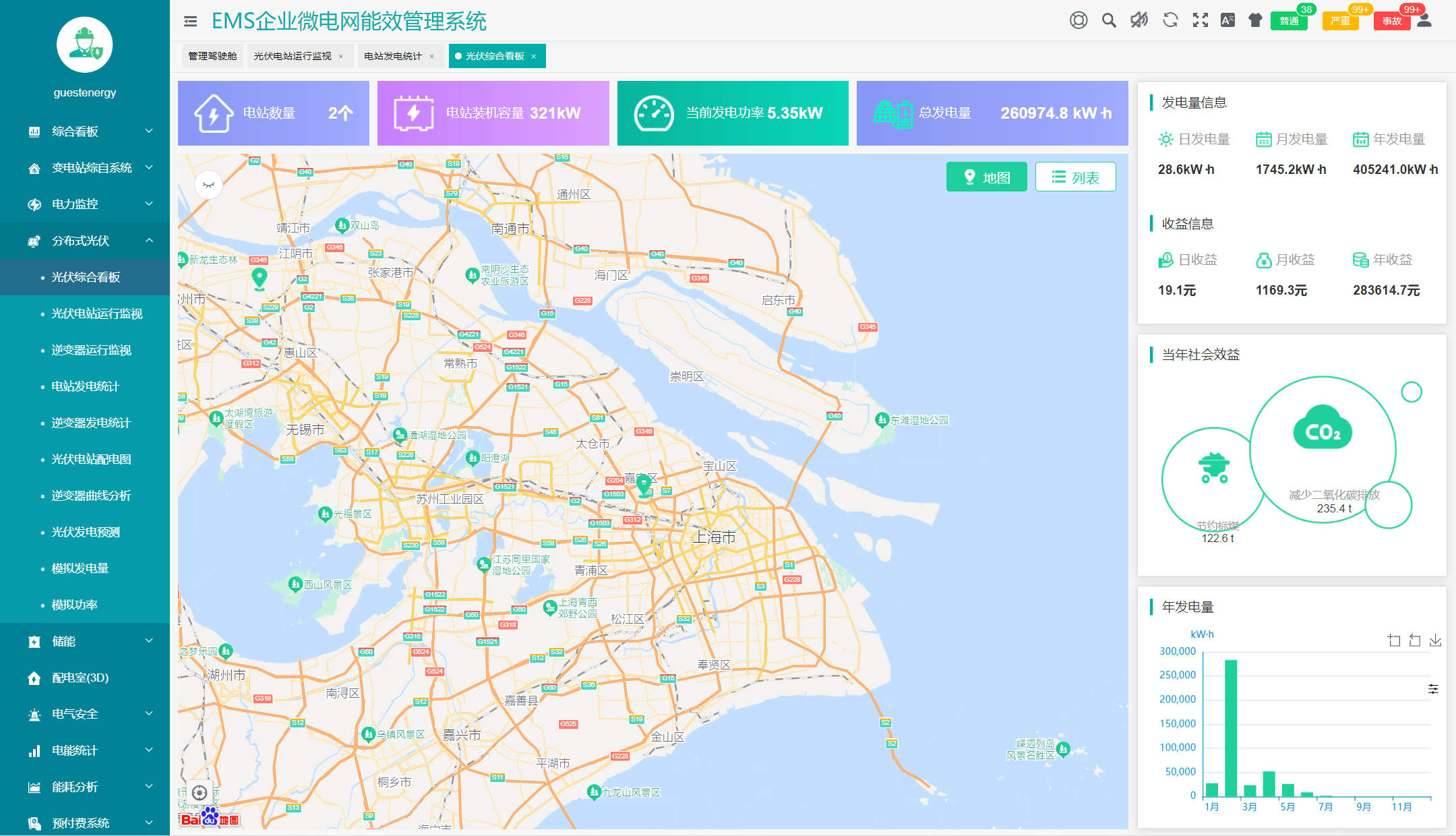The image size is (1456, 836).
Task: Click the map locate position icon
Action: point(200,793)
